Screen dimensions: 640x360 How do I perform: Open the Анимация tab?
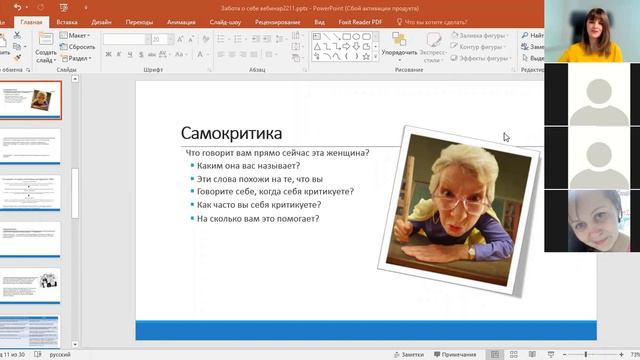(181, 22)
